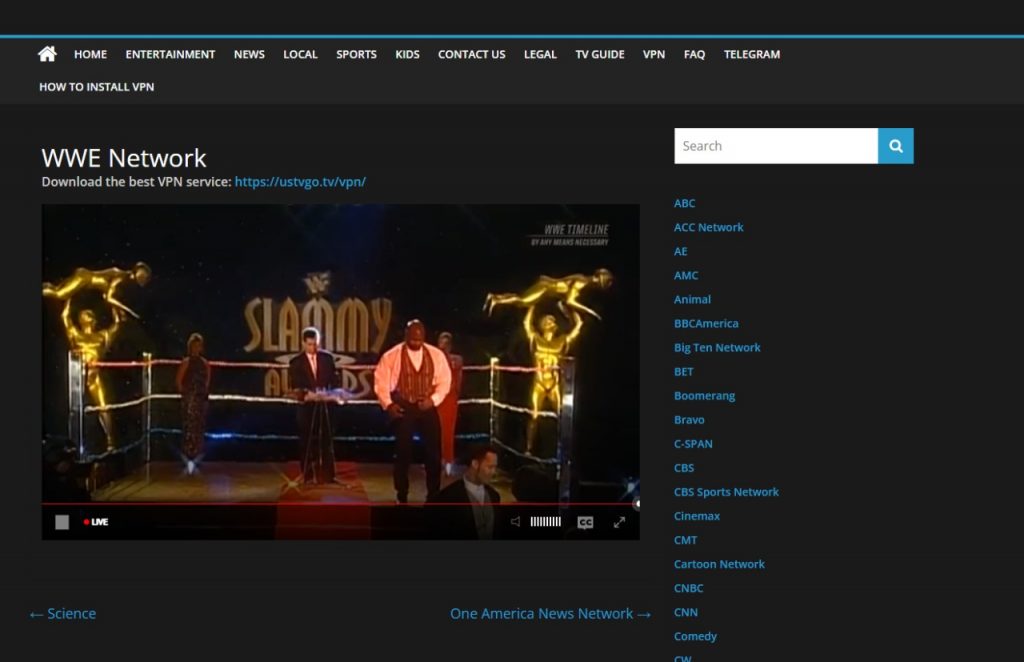
Task: Select the ACC Network channel link
Action: [x=709, y=227]
